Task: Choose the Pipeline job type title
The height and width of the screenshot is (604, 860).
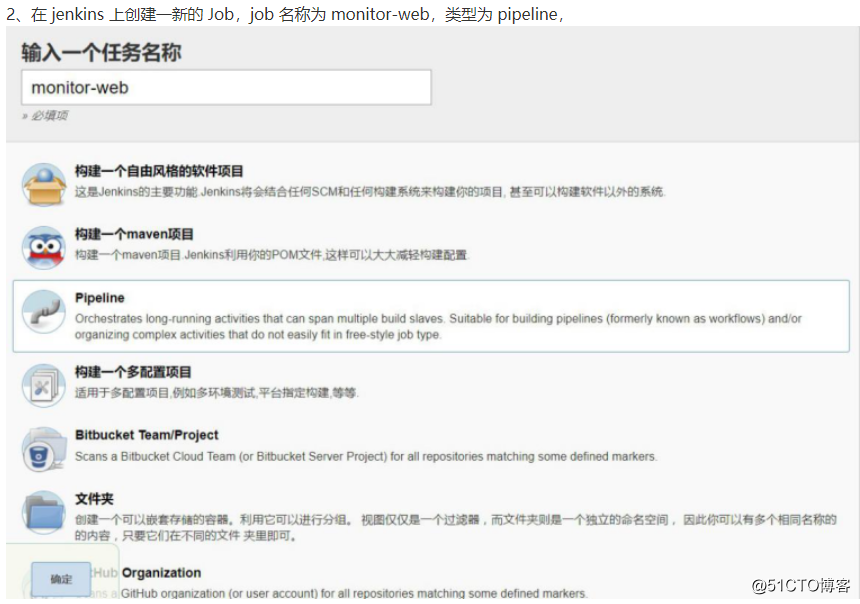Action: click(100, 298)
